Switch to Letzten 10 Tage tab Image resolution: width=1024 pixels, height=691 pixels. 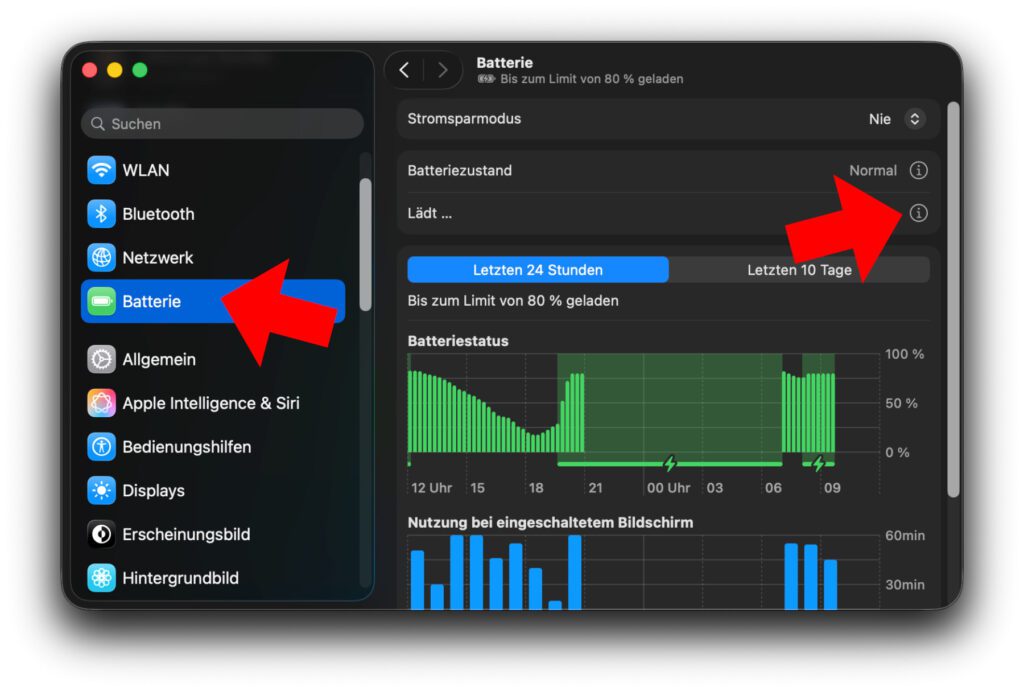tap(799, 270)
